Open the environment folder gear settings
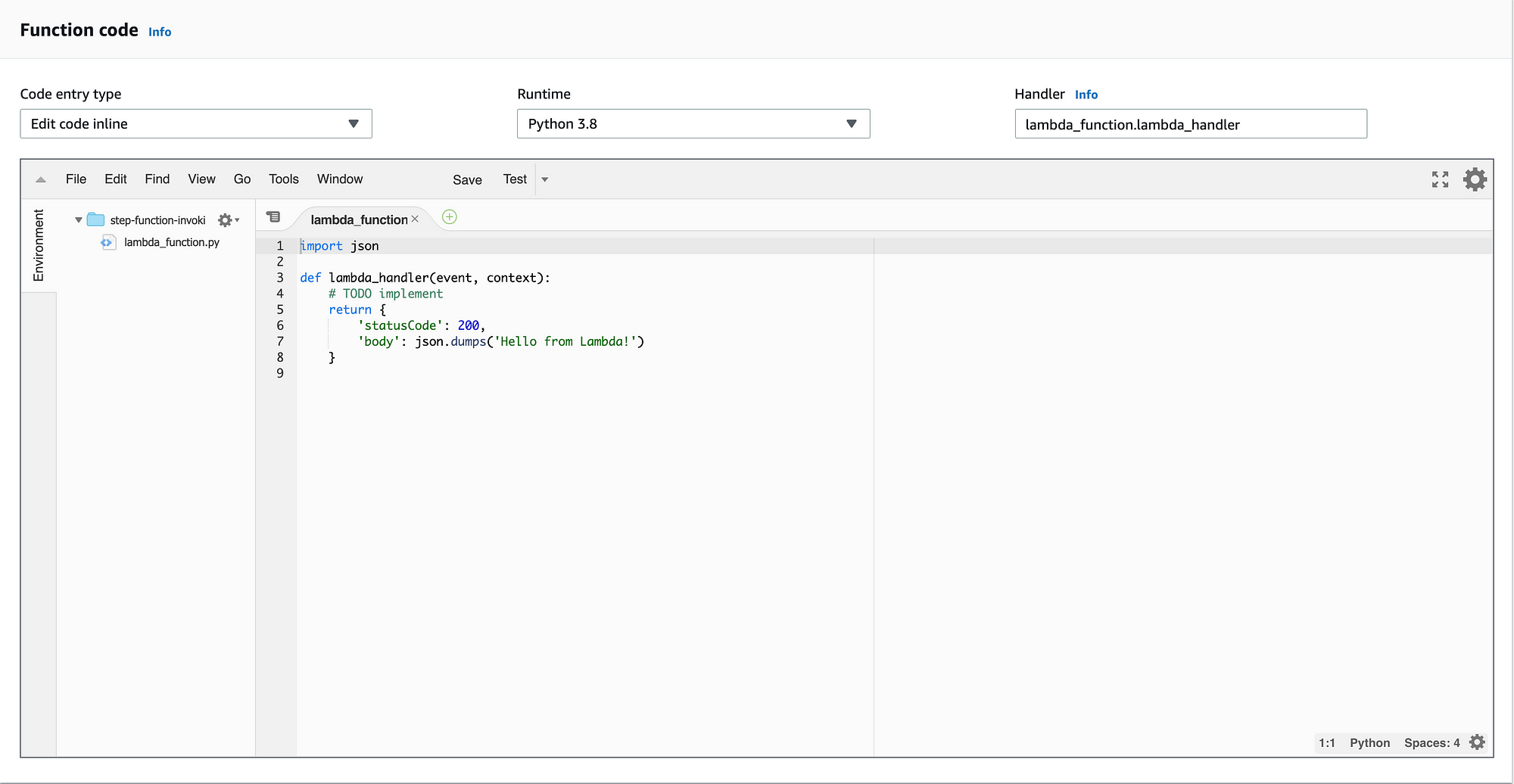Screen dimensions: 1514x784 pos(228,220)
